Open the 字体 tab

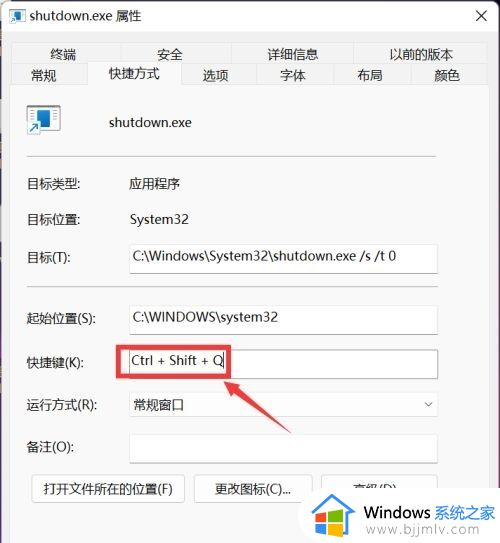(293, 75)
